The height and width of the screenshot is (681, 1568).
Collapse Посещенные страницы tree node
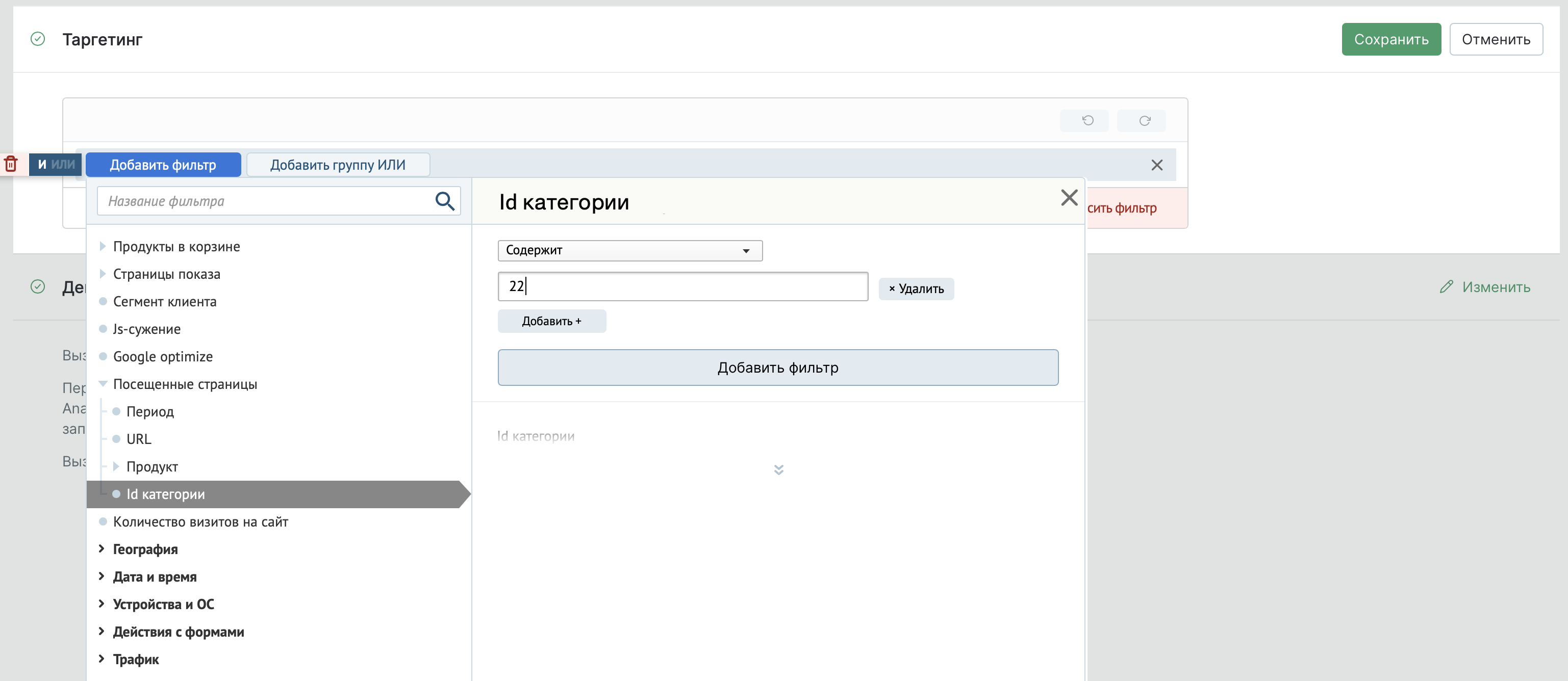(103, 384)
